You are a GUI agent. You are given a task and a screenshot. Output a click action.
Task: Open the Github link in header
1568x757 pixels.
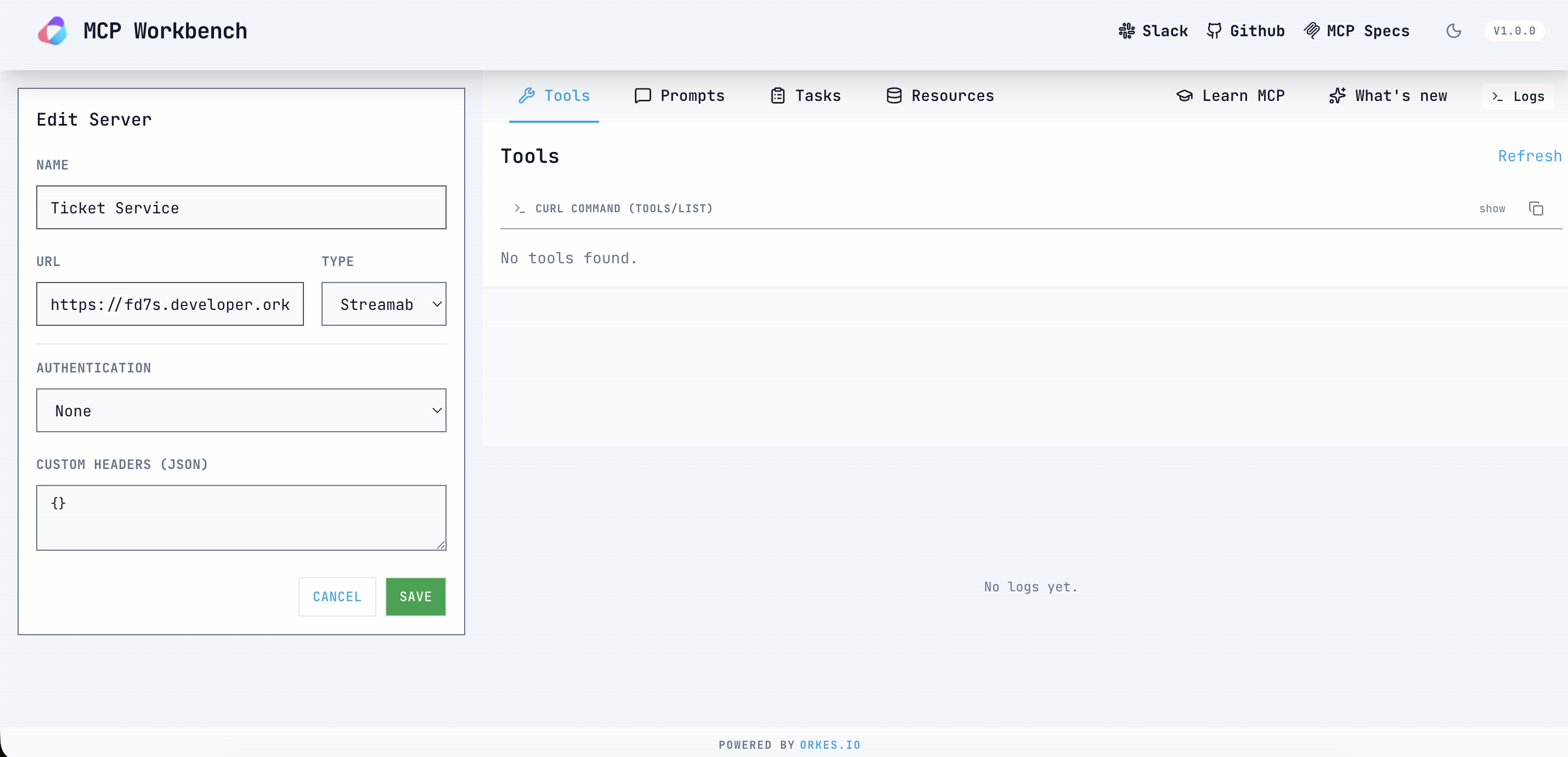pos(1245,30)
